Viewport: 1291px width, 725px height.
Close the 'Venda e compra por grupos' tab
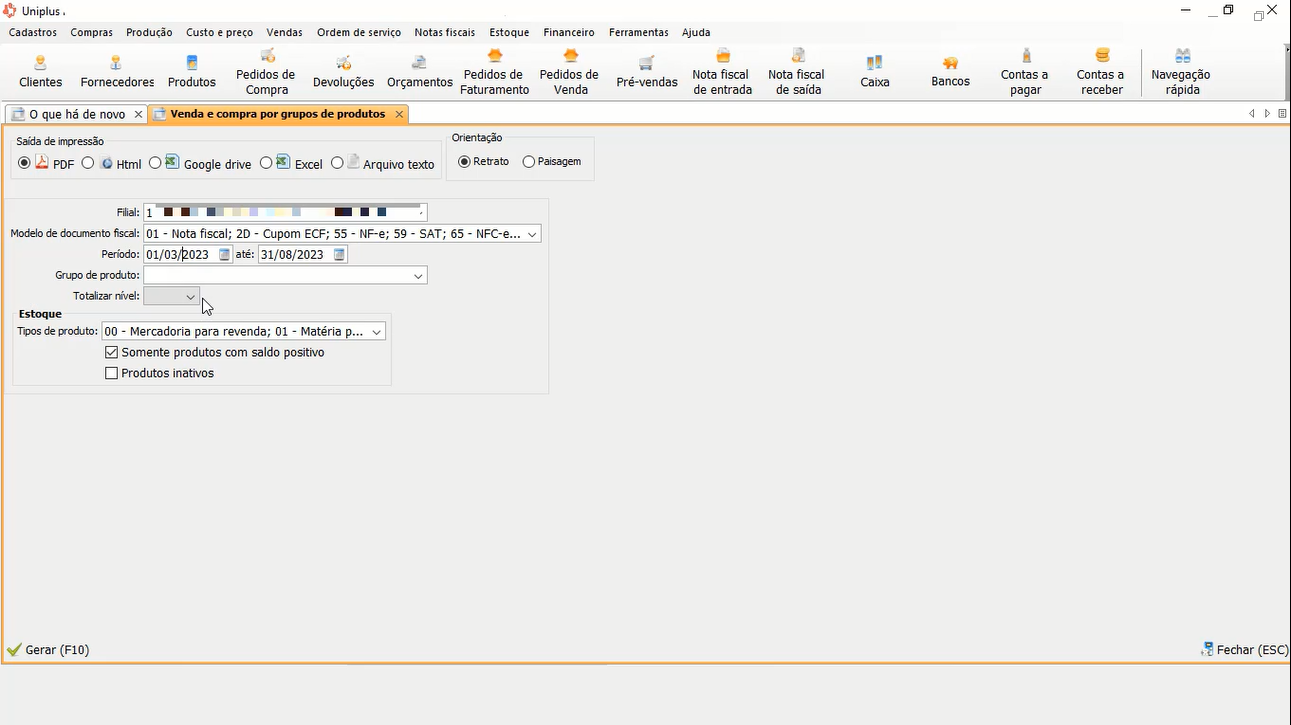[x=399, y=115]
